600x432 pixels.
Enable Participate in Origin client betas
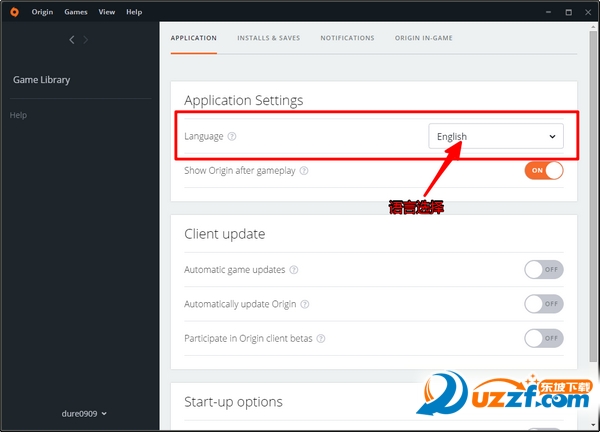pyautogui.click(x=544, y=338)
